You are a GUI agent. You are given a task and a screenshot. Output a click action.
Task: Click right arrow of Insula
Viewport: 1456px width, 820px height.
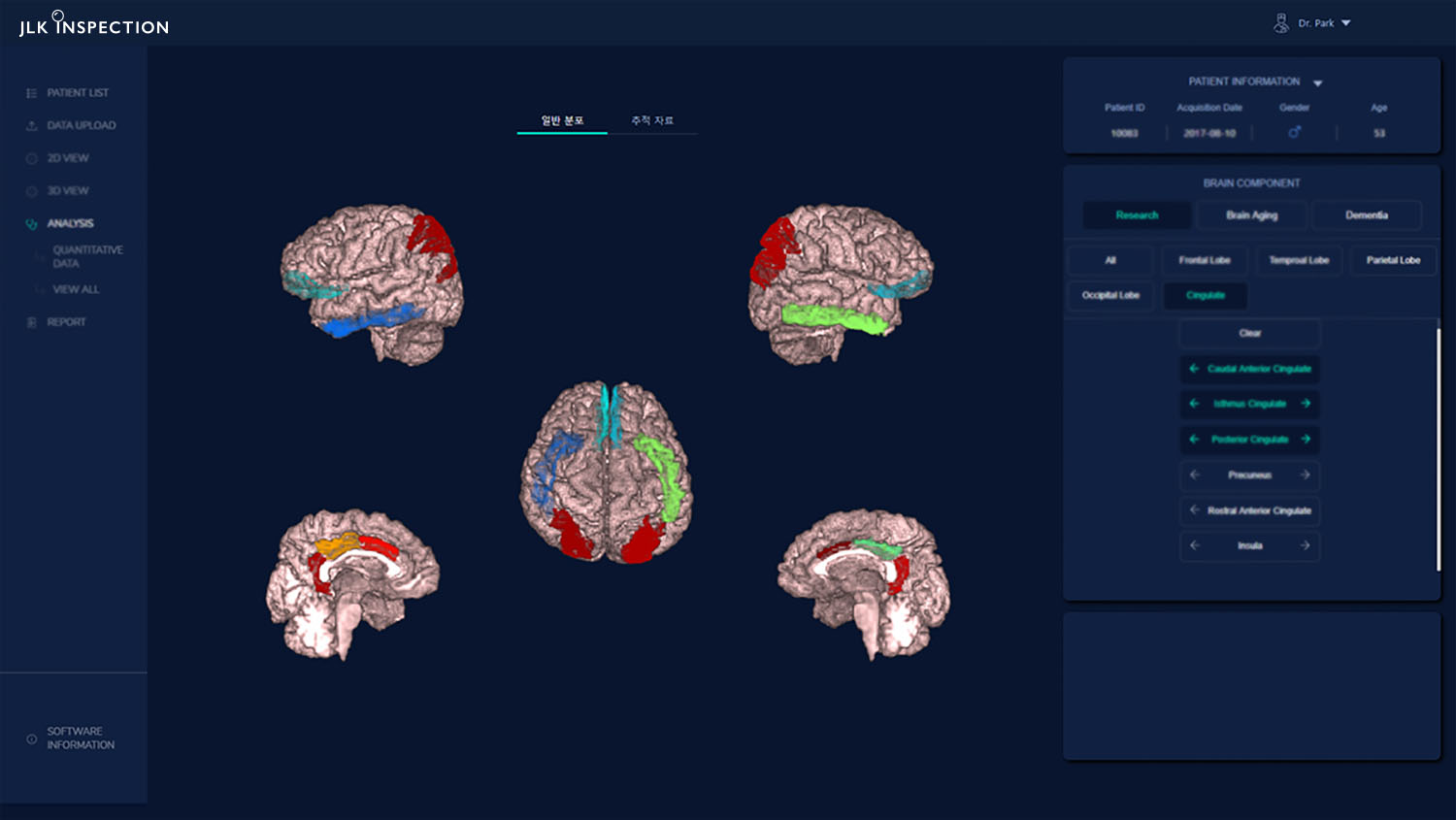click(1306, 545)
